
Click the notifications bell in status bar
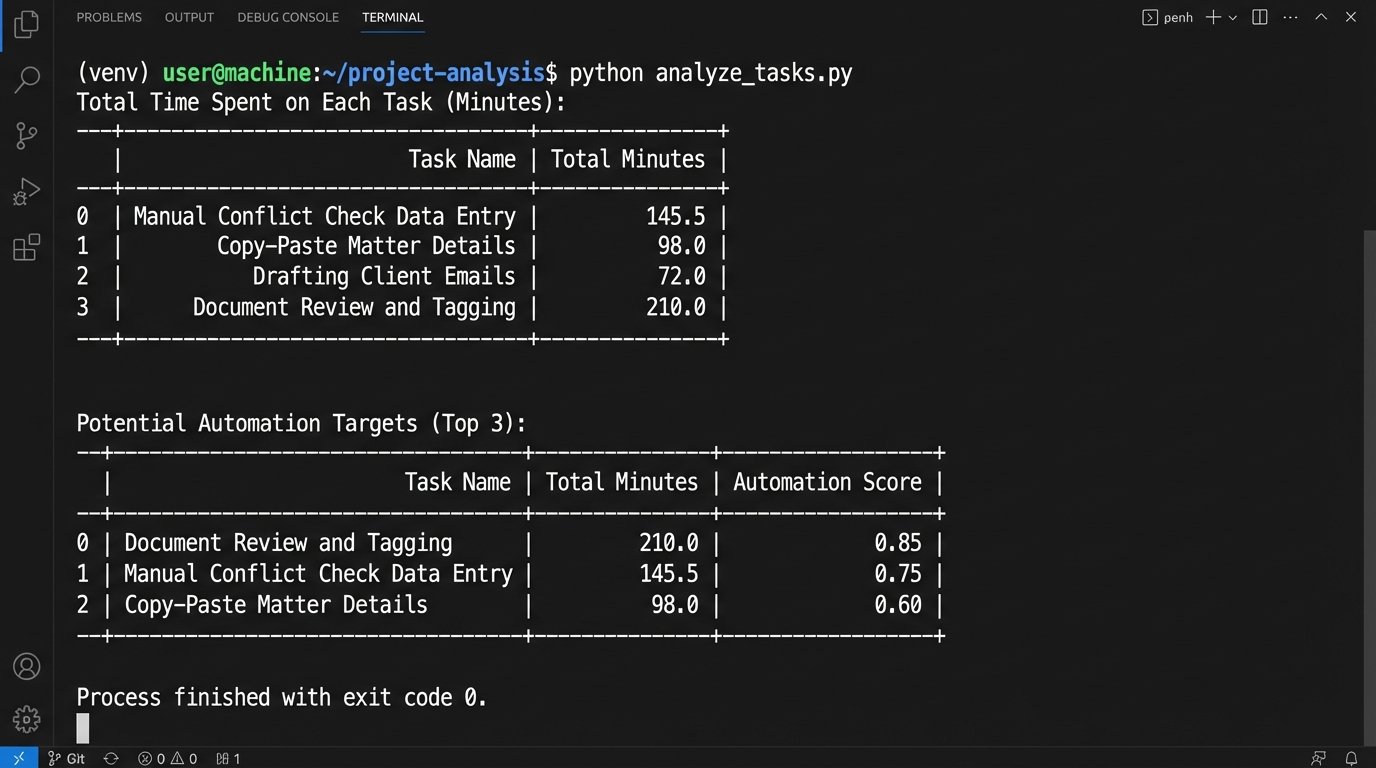[x=1351, y=759]
